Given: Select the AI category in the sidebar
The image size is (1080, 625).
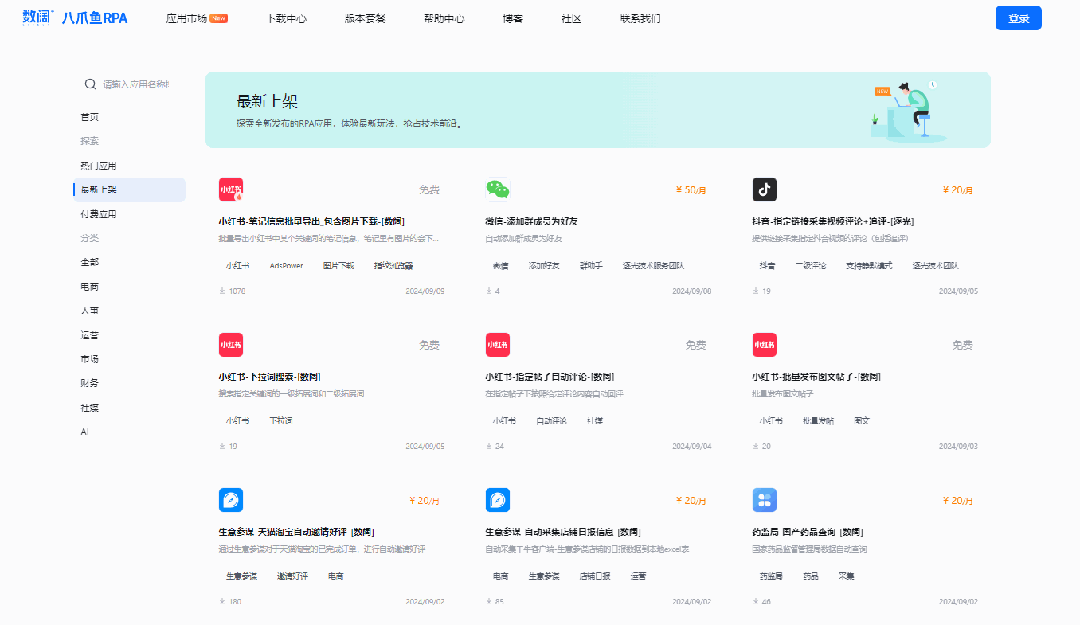Looking at the screenshot, I should 85,431.
